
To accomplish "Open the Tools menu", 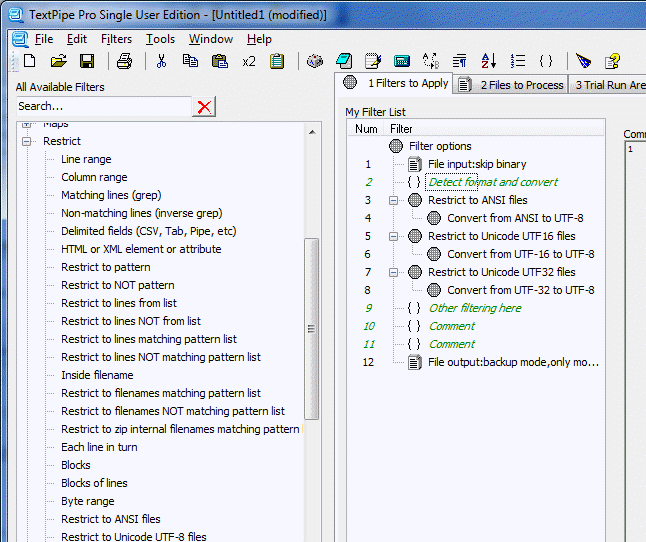I will tap(160, 39).
